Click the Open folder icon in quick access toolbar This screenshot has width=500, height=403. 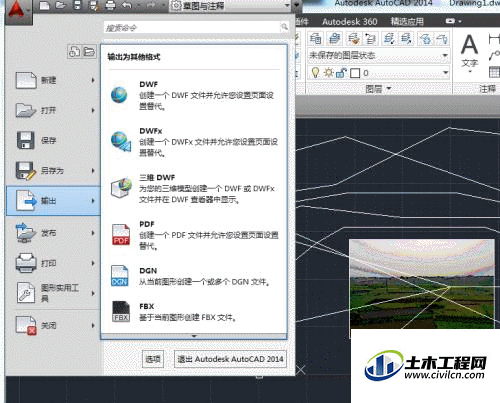pyautogui.click(x=61, y=5)
